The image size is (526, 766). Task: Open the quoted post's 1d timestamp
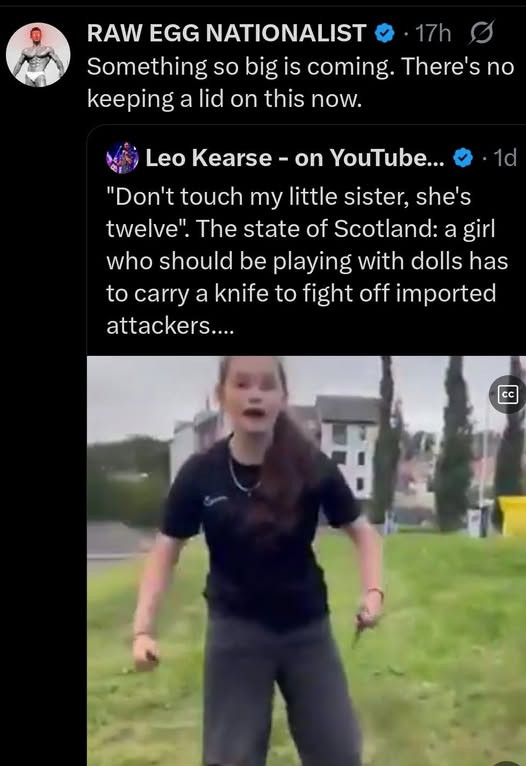tap(505, 158)
